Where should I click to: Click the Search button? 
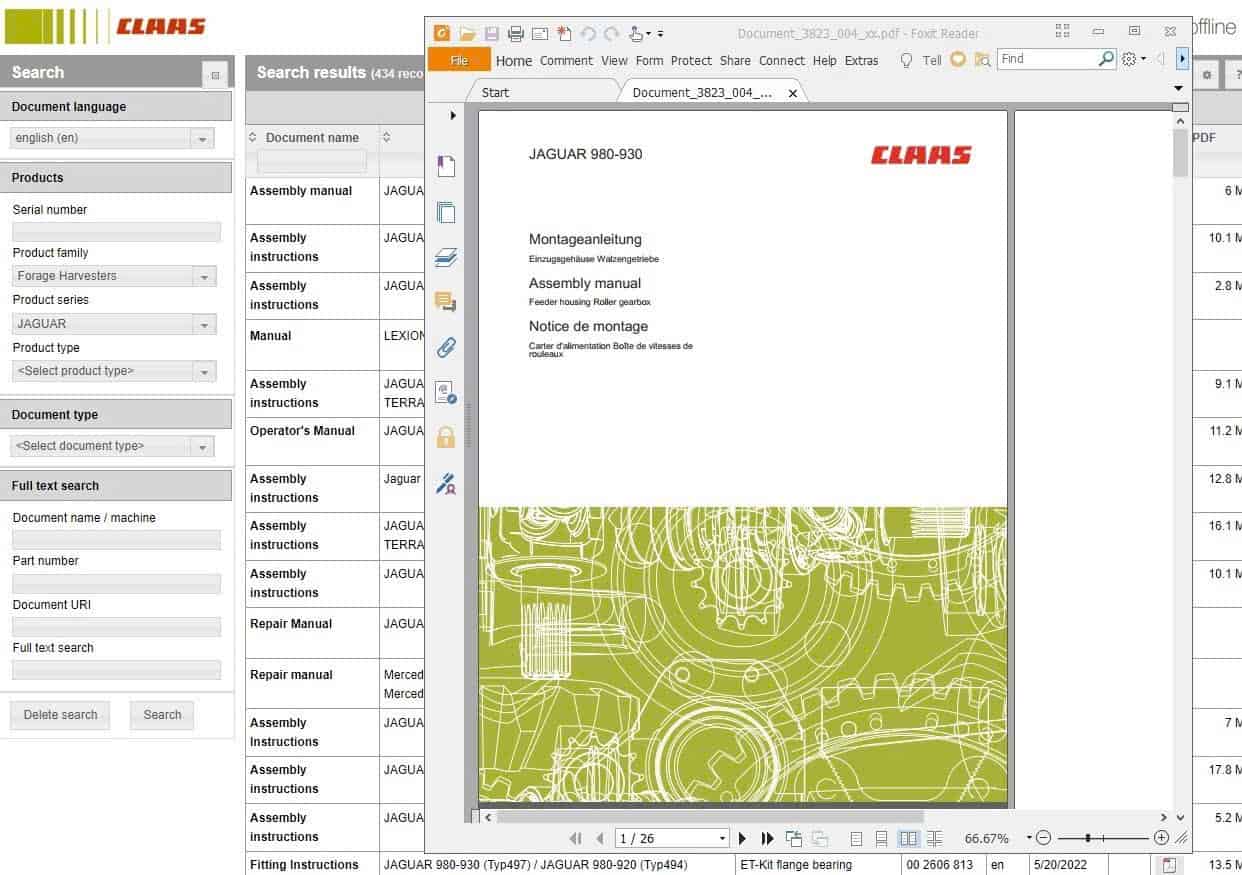pyautogui.click(x=161, y=714)
